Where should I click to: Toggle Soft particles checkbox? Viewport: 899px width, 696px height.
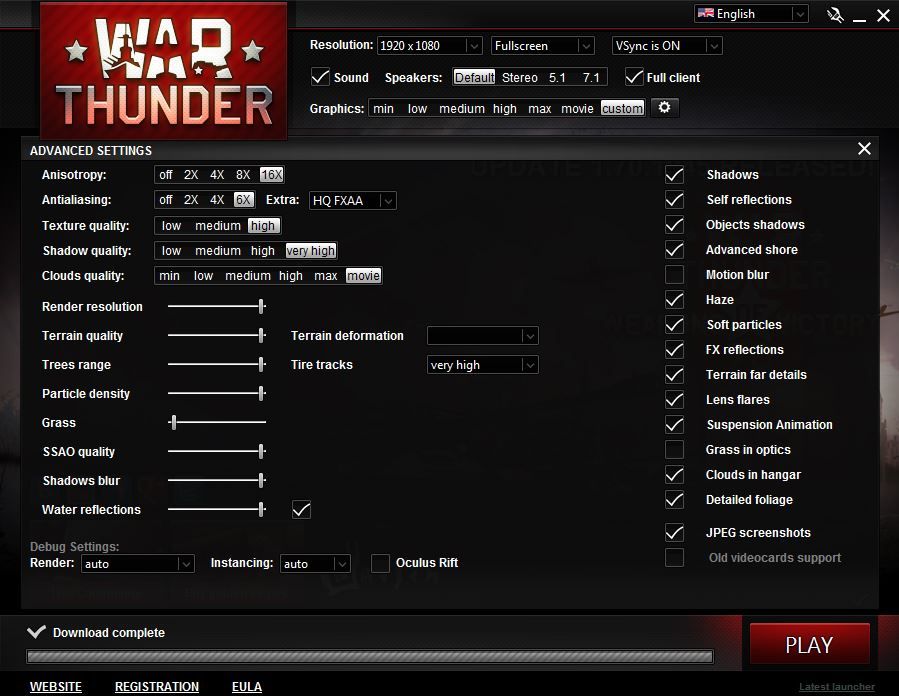pyautogui.click(x=674, y=324)
